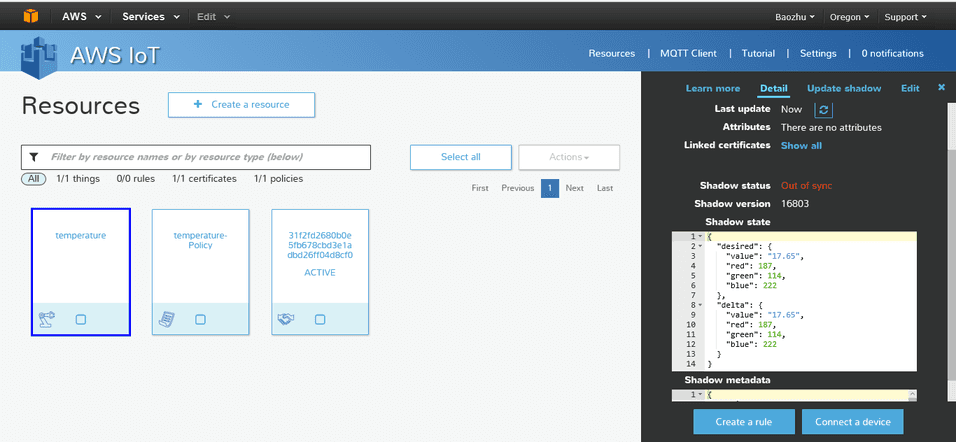Show all linked certificates
The height and width of the screenshot is (442, 956).
[801, 145]
